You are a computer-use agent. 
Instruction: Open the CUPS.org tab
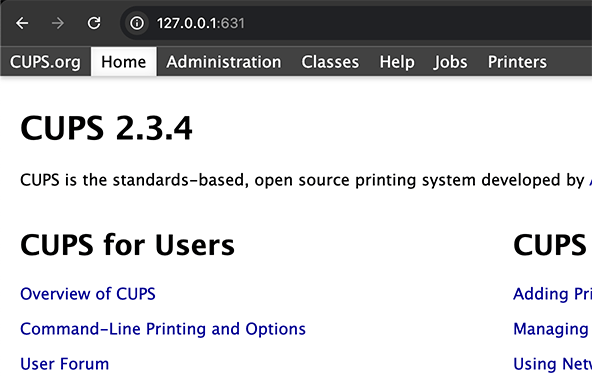pyautogui.click(x=45, y=62)
